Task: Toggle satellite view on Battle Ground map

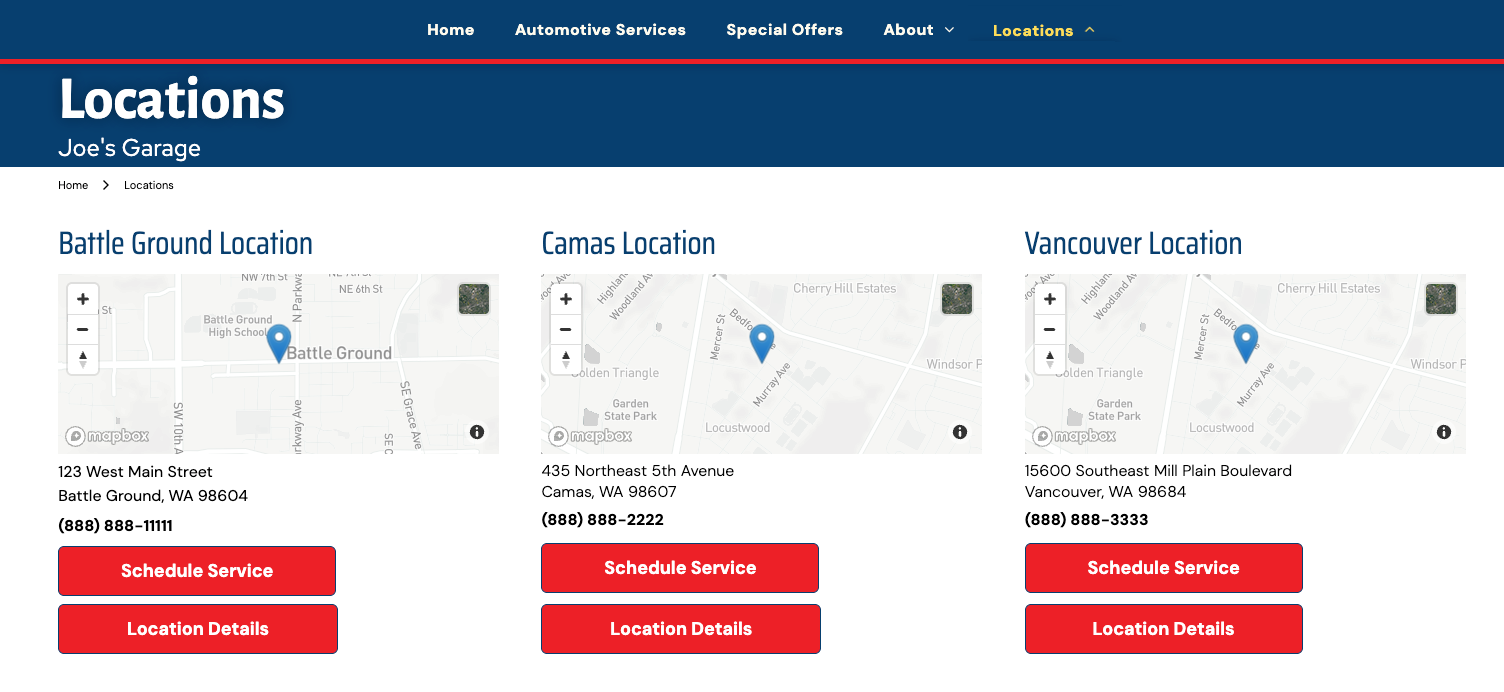Action: coord(474,299)
